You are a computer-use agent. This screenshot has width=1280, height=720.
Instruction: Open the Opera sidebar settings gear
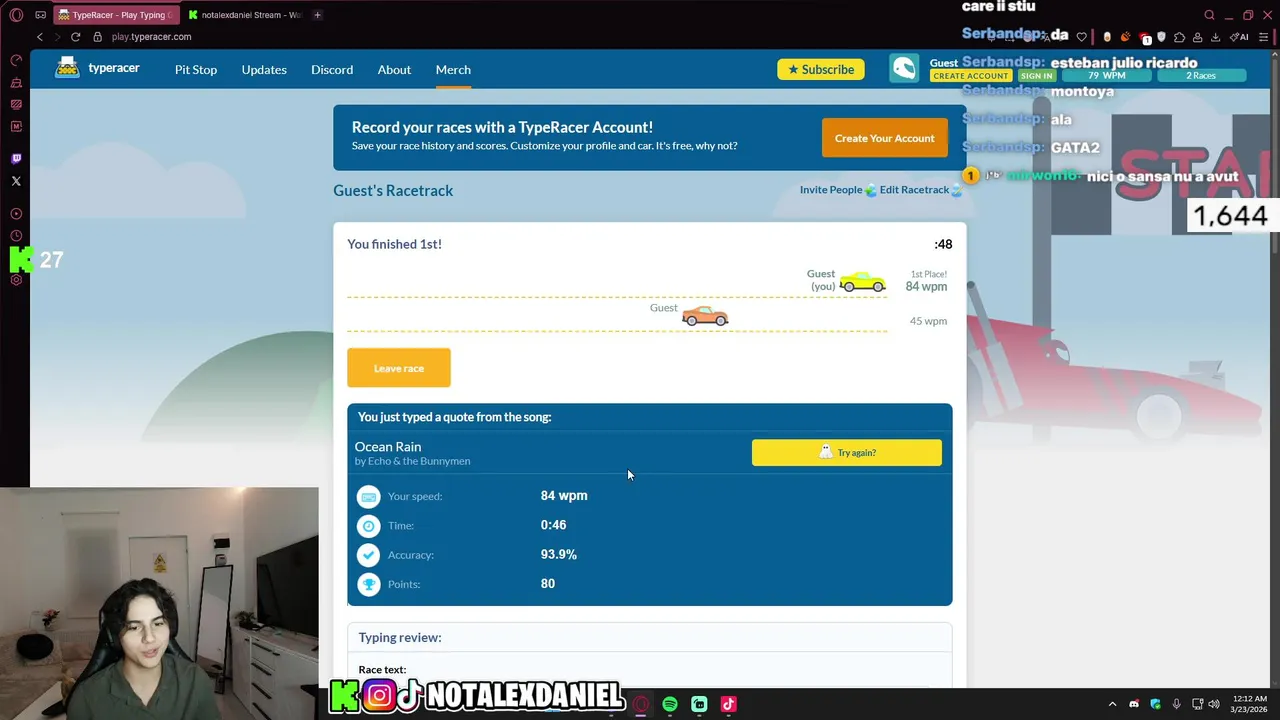click(x=16, y=280)
